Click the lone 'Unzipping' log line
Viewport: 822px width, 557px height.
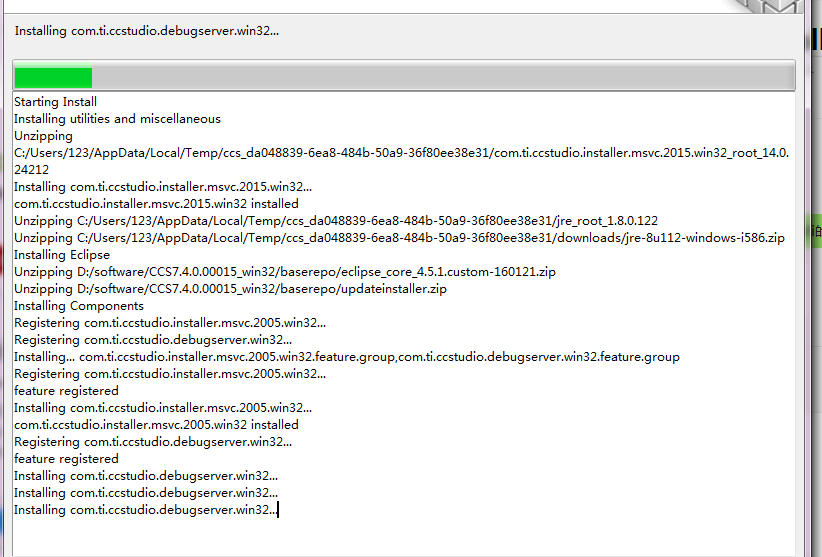click(44, 136)
